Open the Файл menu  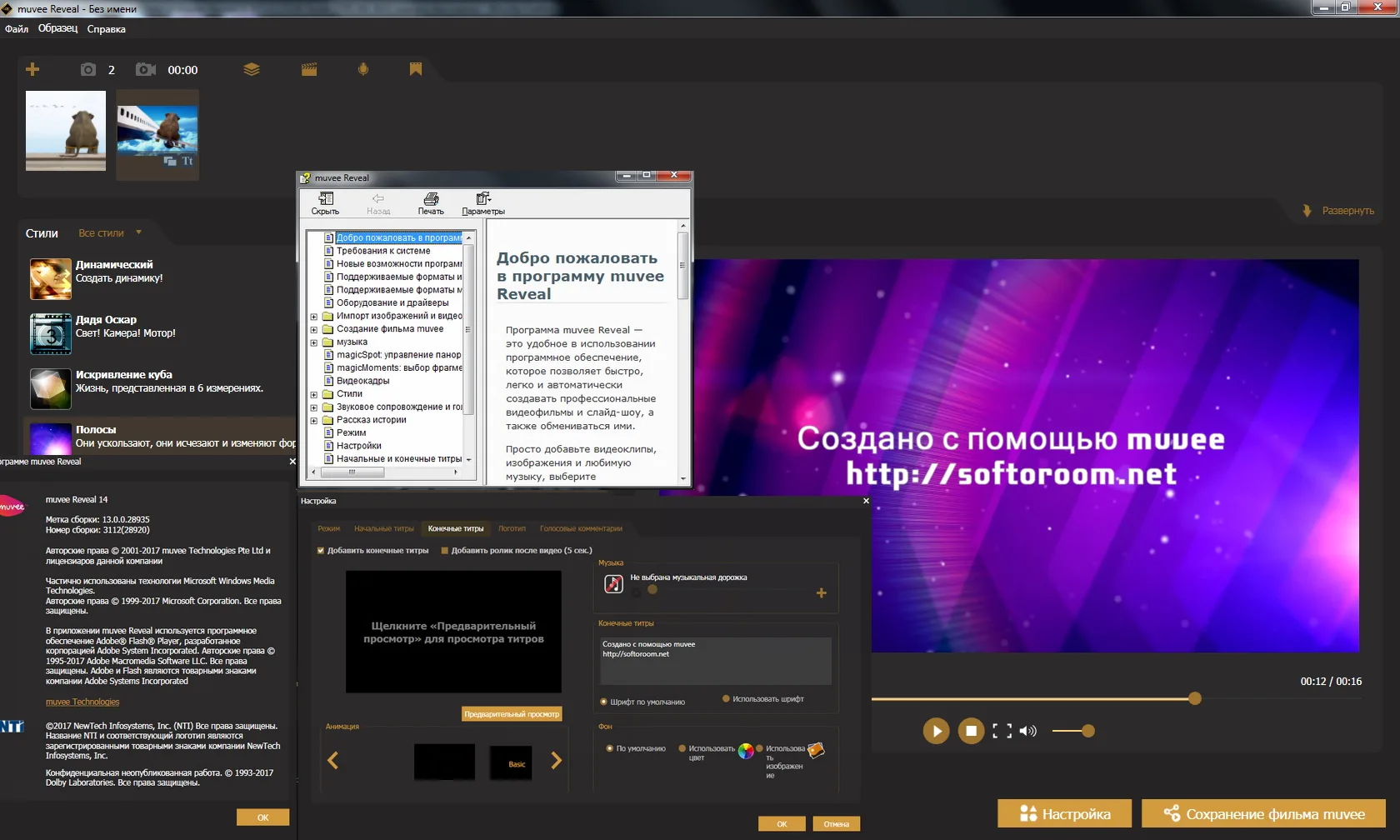(17, 29)
